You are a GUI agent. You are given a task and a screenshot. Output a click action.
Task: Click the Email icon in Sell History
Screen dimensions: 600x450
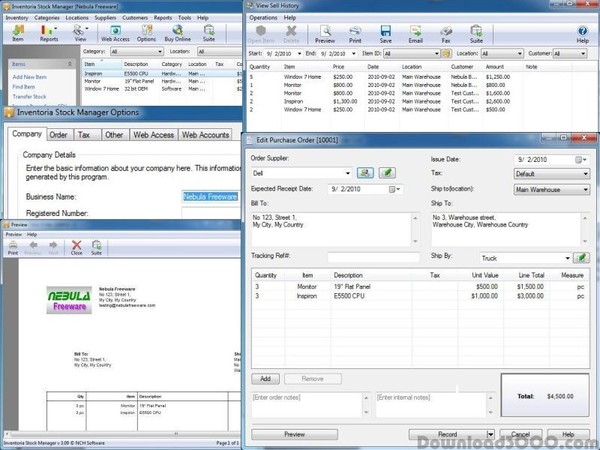[415, 34]
